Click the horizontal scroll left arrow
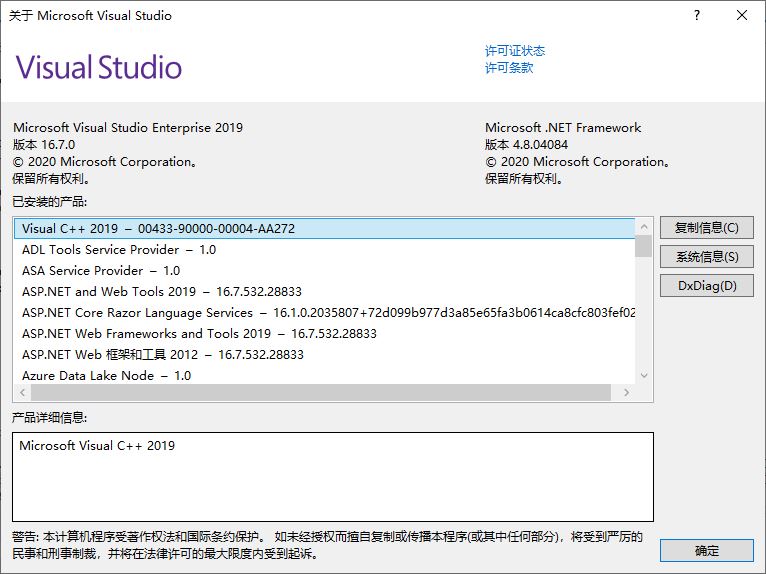 22,392
